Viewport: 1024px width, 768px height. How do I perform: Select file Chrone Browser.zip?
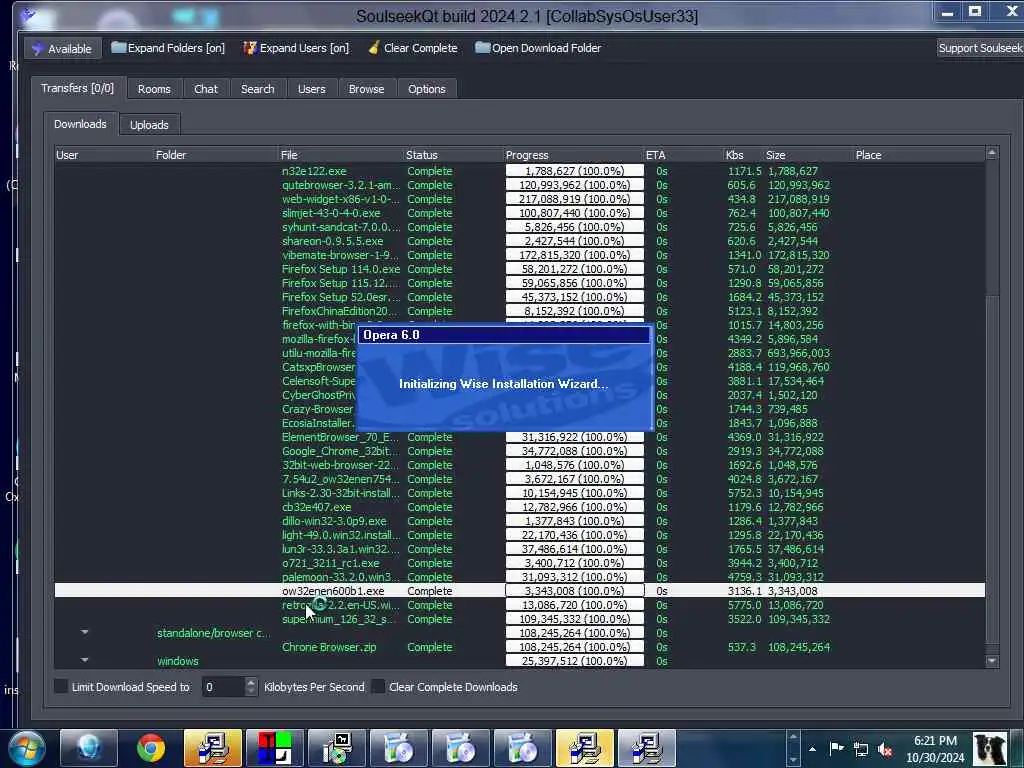point(329,647)
